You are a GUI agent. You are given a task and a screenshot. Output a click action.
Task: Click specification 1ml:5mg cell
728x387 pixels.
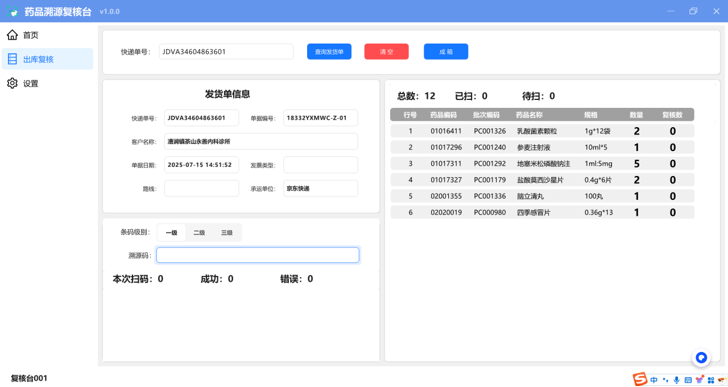(x=598, y=164)
